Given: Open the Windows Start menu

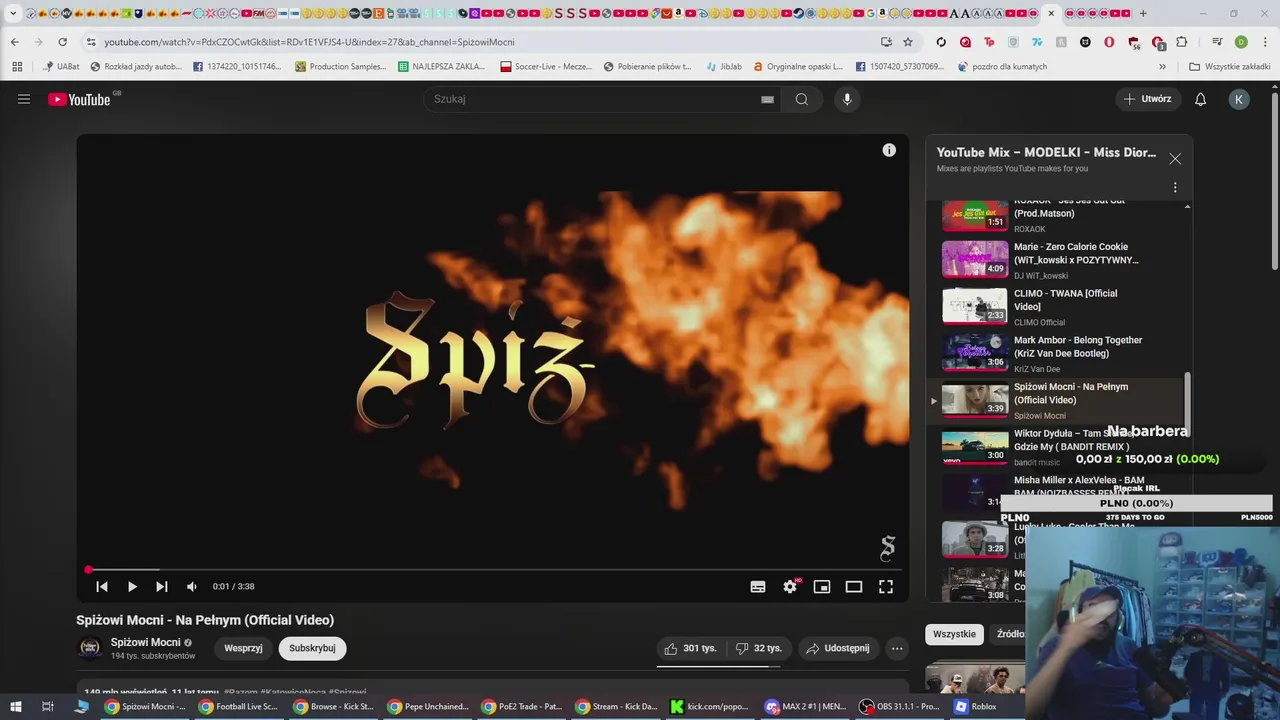Looking at the screenshot, I should tap(16, 706).
